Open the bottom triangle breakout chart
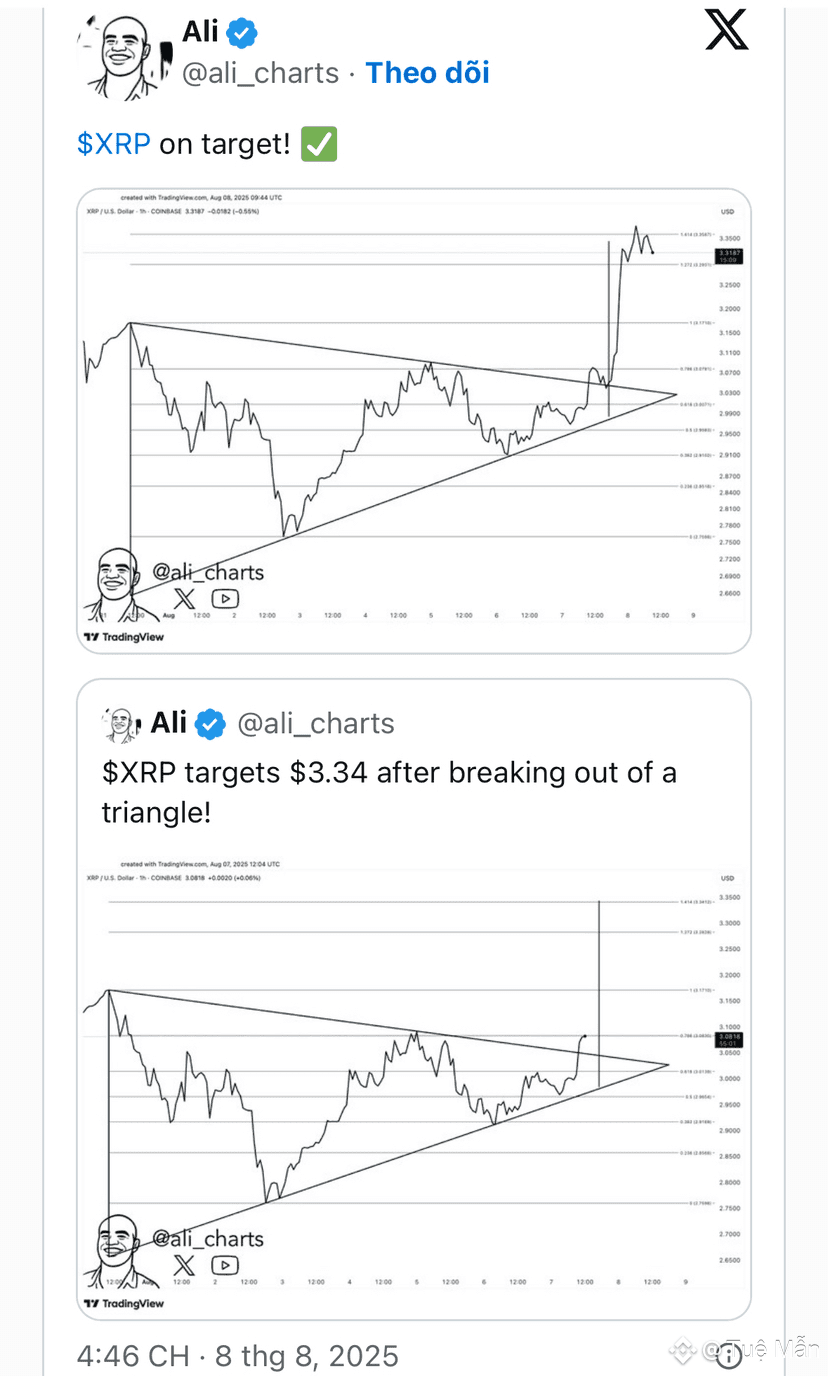This screenshot has height=1376, width=828. tap(414, 1085)
